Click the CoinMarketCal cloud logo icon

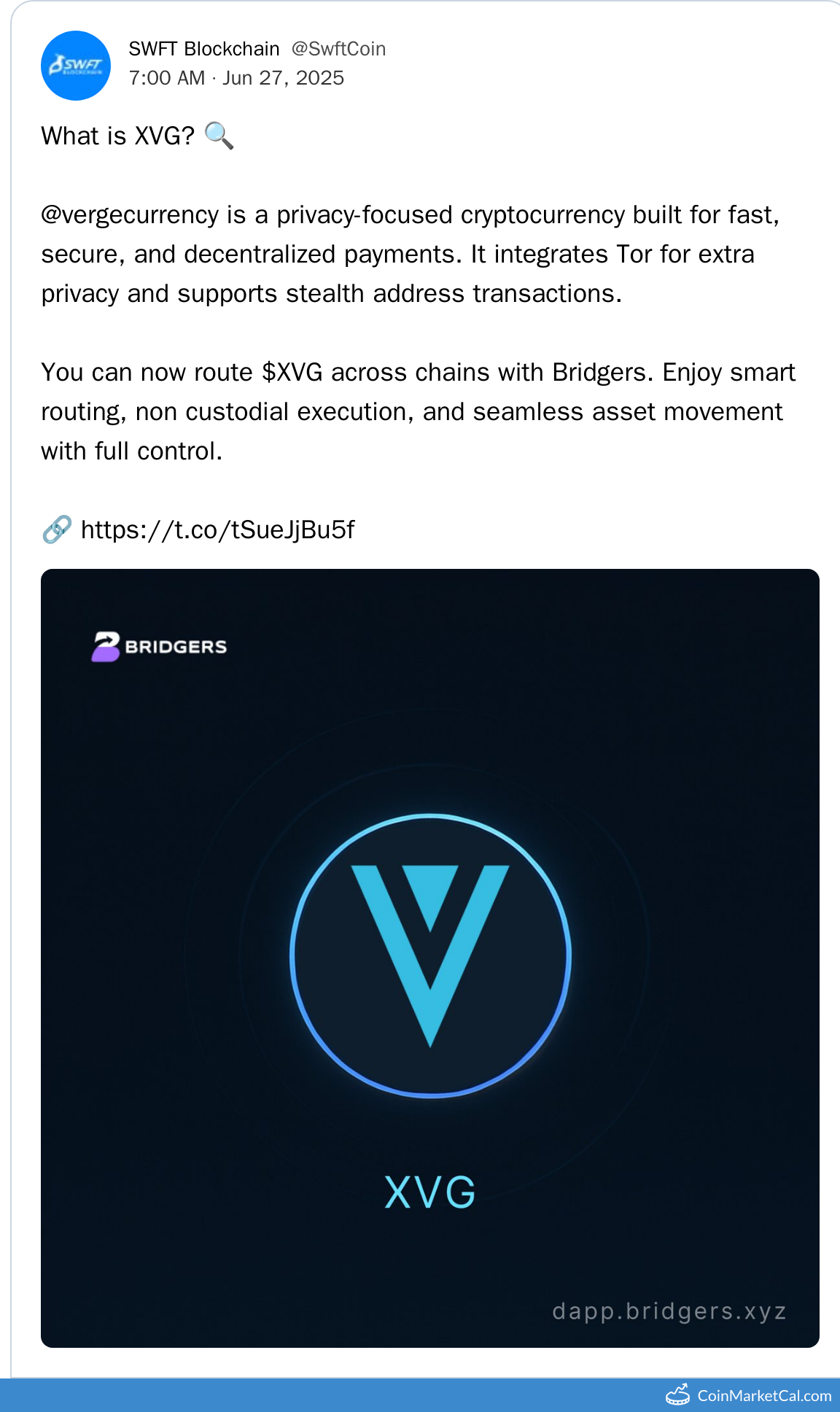pyautogui.click(x=678, y=1395)
